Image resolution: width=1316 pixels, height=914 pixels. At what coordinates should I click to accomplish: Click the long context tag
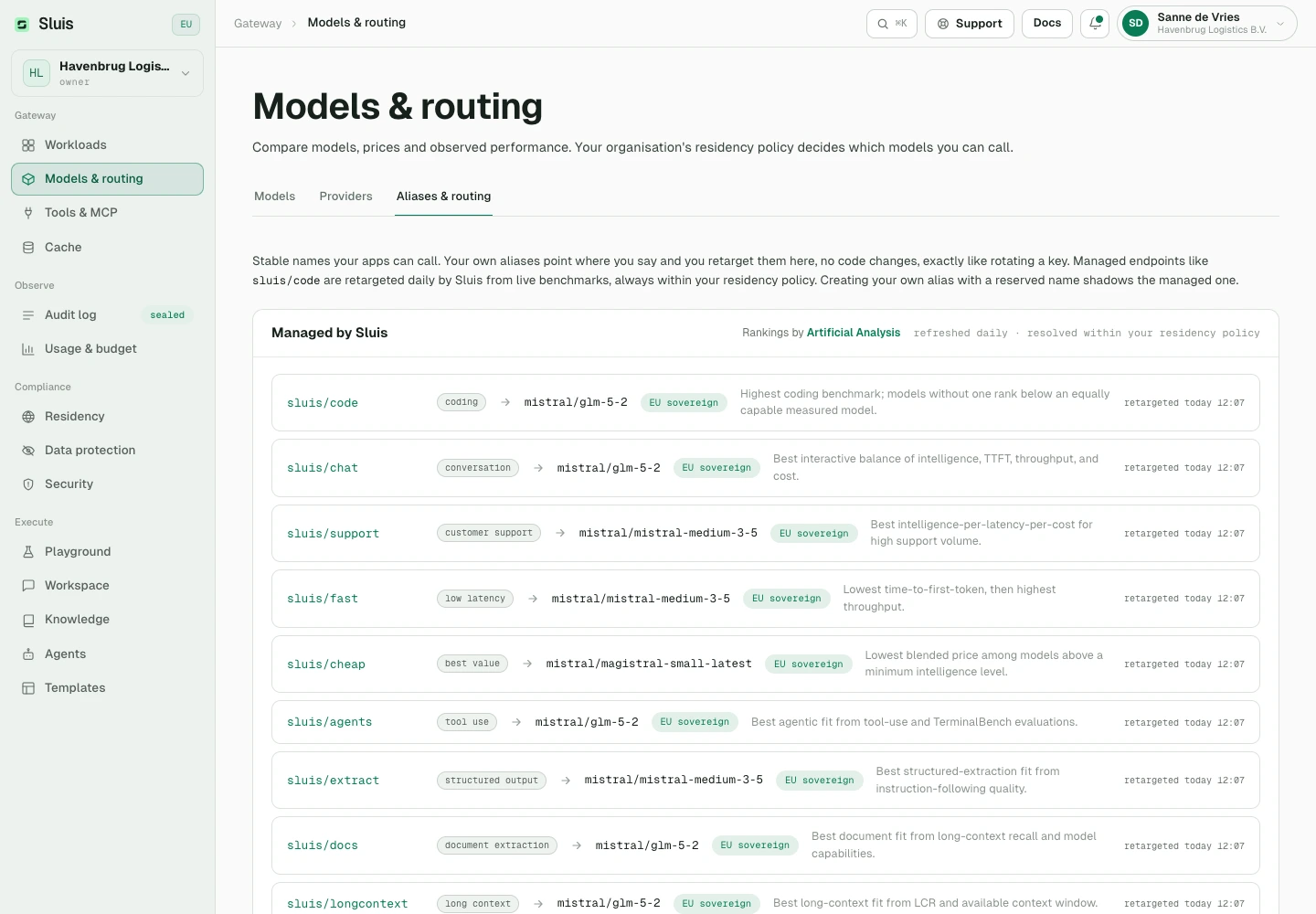click(x=478, y=904)
